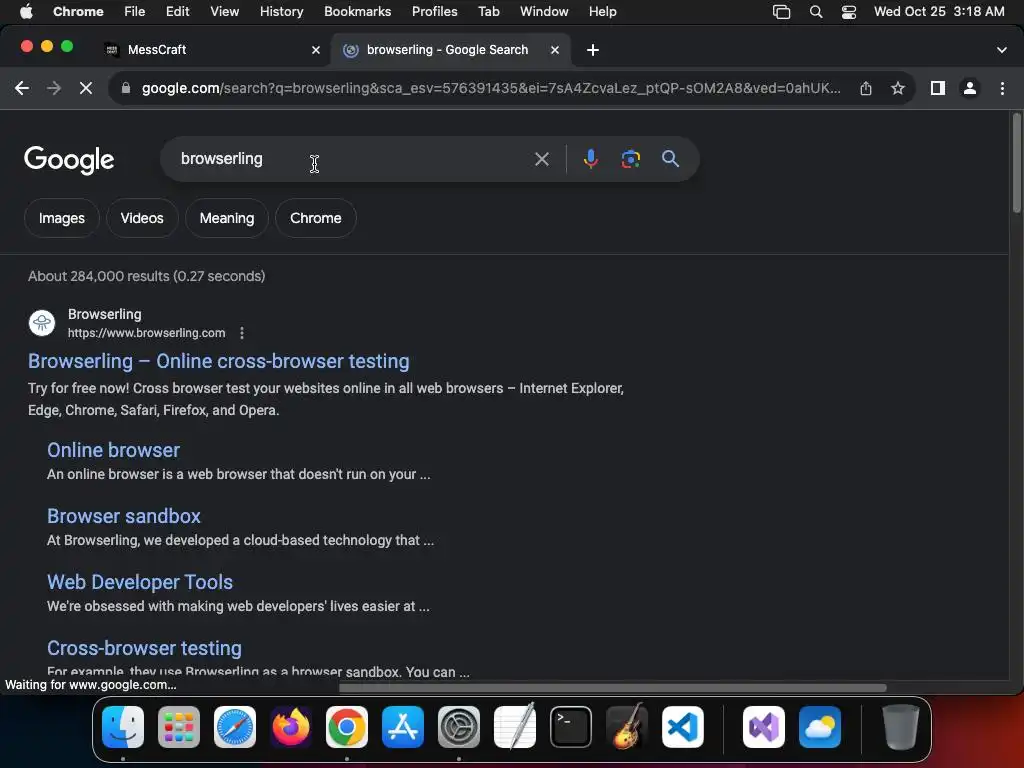Open Chrome side panel
This screenshot has height=768, width=1024.
(938, 88)
